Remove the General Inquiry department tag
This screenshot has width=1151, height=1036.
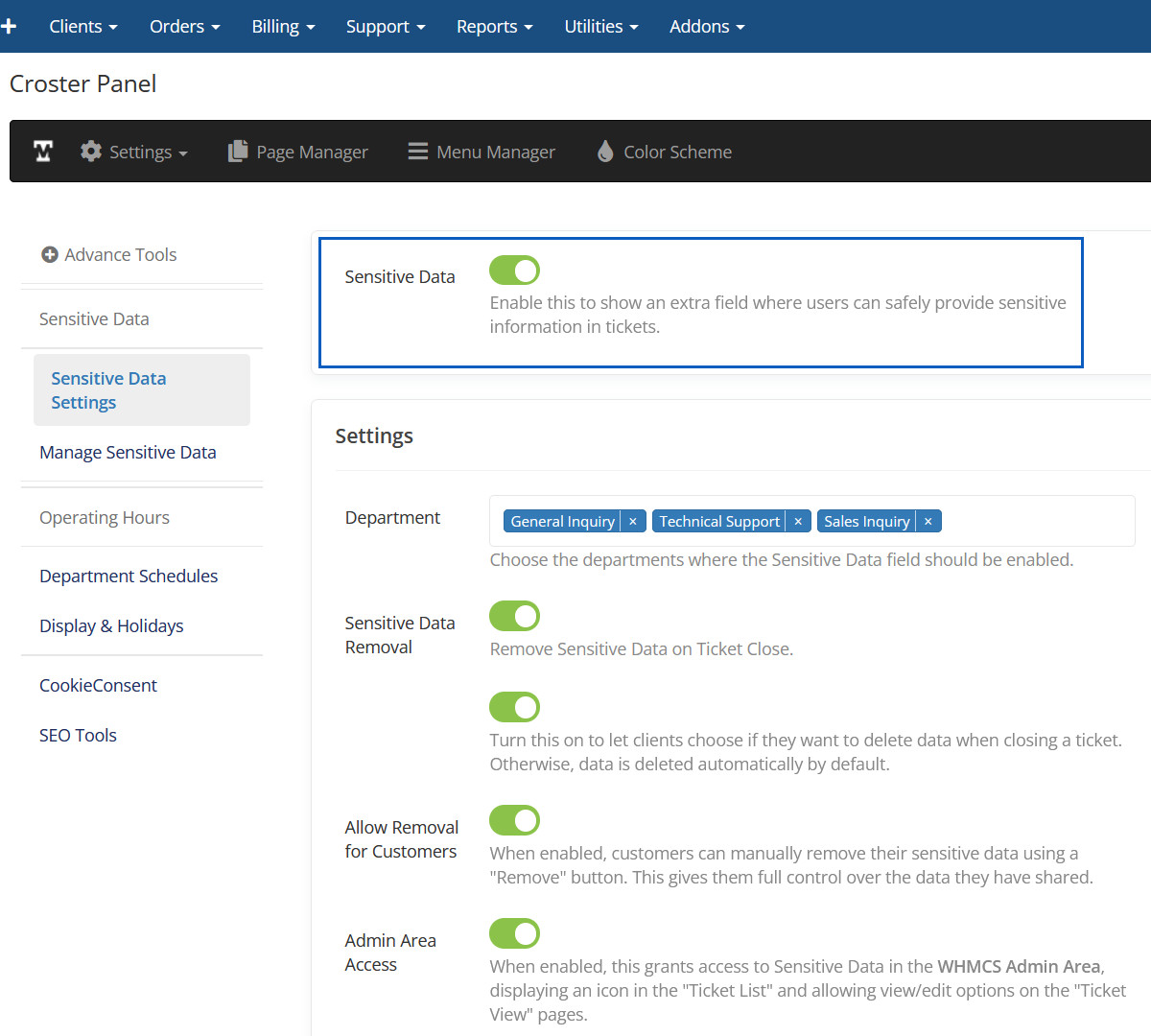[x=633, y=521]
